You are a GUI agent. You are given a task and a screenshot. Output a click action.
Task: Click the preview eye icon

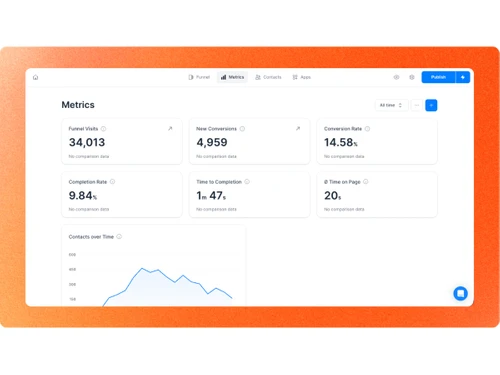click(x=396, y=77)
